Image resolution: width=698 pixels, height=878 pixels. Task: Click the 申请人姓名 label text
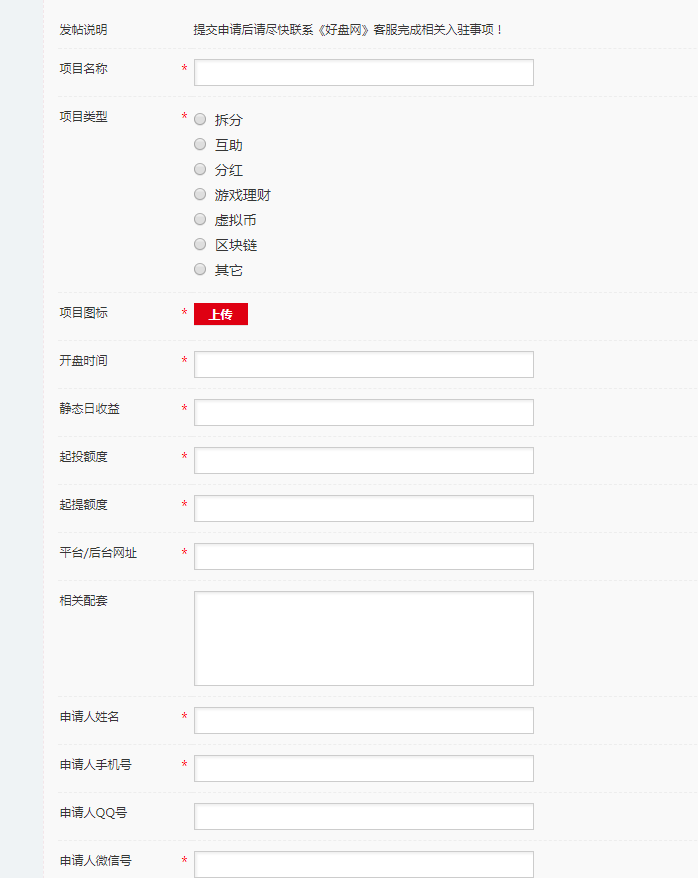click(x=90, y=716)
